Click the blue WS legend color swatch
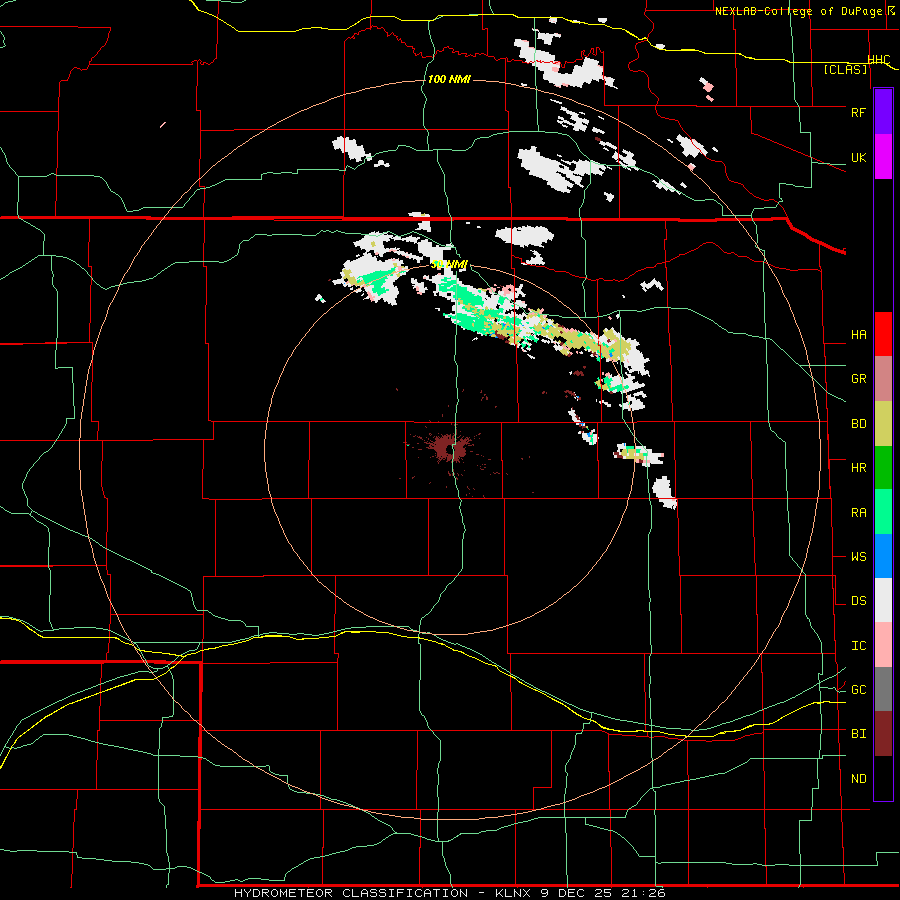Viewport: 900px width, 900px height. click(x=883, y=556)
